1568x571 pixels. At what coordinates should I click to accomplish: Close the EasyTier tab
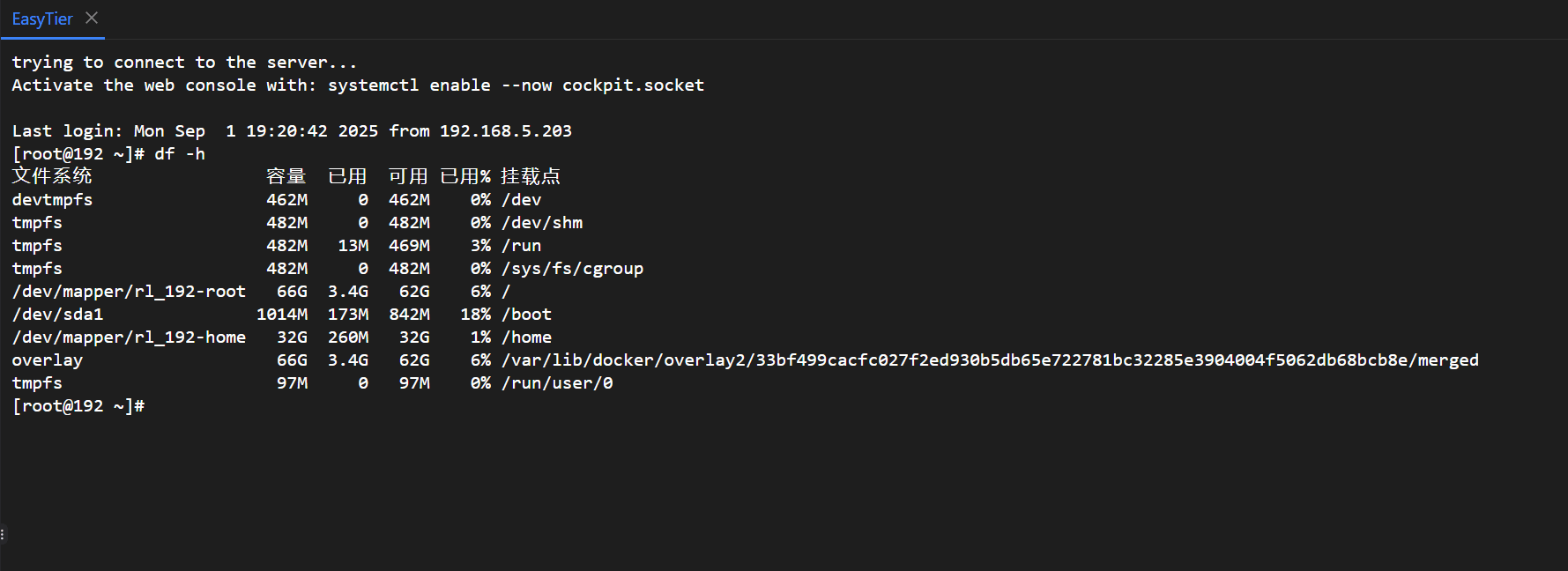coord(92,18)
